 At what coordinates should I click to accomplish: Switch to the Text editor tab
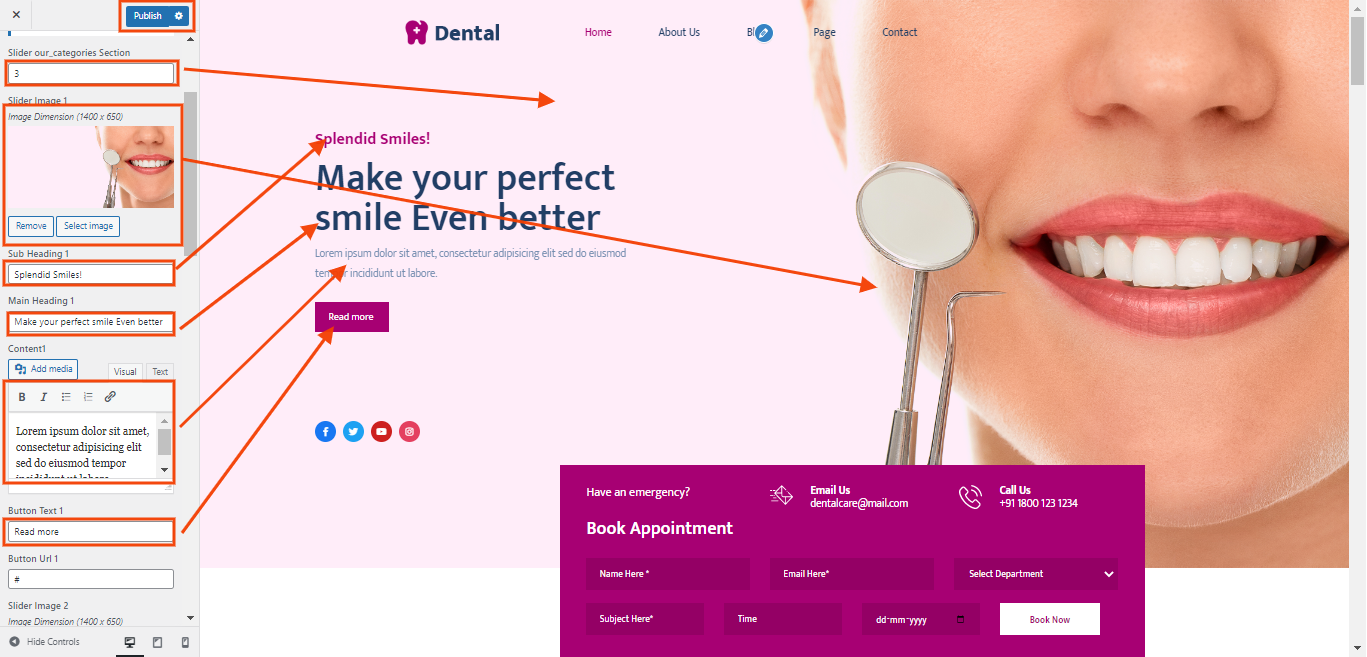[x=160, y=372]
